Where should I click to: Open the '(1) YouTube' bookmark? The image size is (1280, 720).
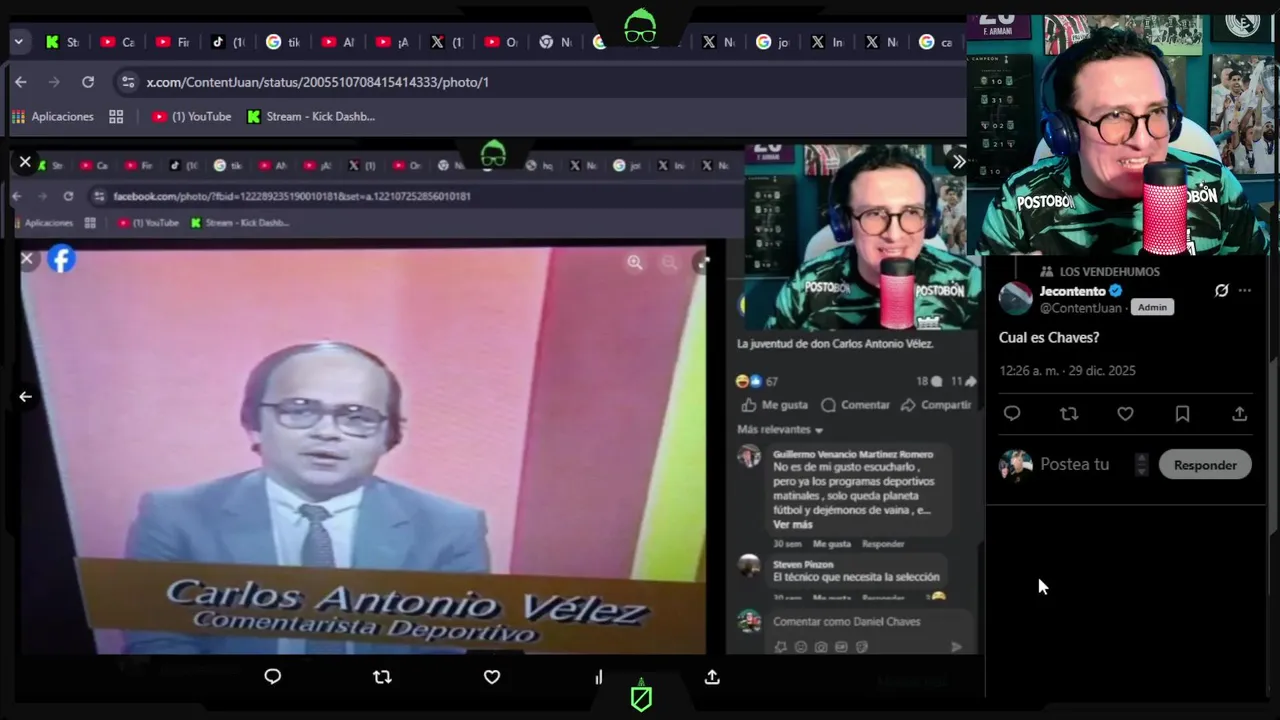pyautogui.click(x=192, y=117)
